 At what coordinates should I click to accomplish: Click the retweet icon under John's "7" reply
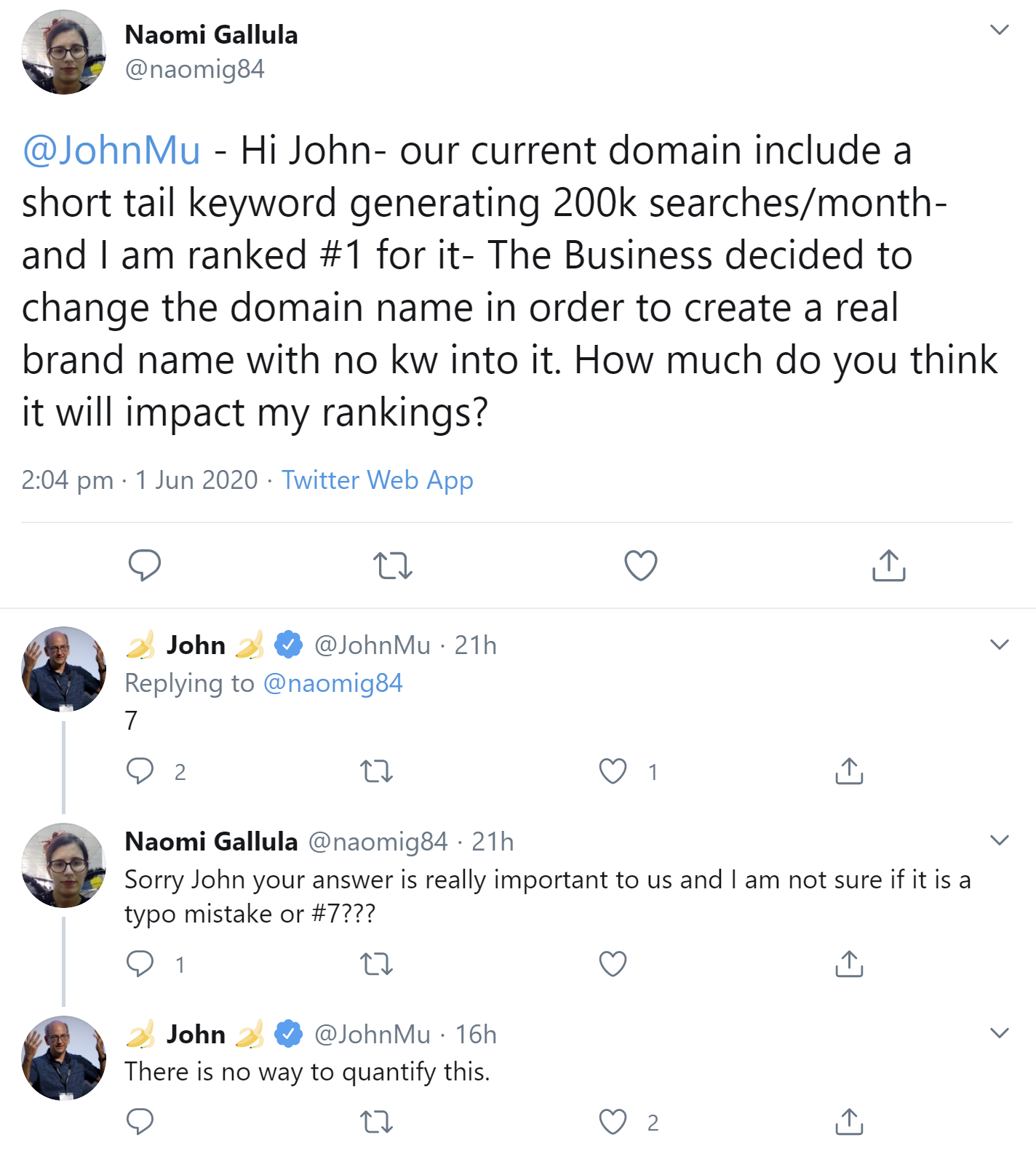pos(378,770)
